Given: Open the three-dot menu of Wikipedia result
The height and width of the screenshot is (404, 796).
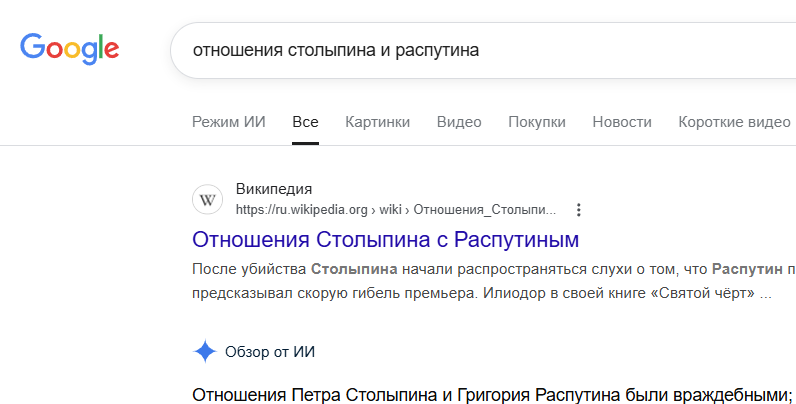Looking at the screenshot, I should click(578, 210).
